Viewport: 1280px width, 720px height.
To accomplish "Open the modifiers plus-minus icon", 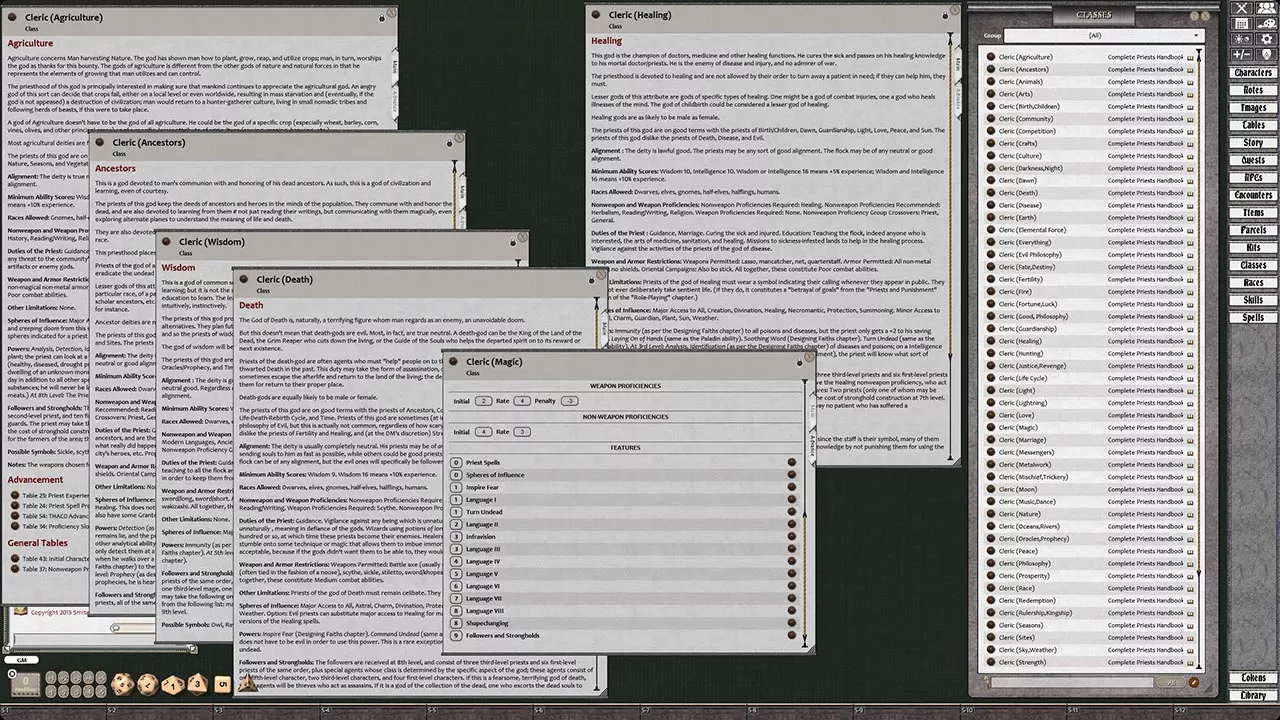I will coord(1242,54).
